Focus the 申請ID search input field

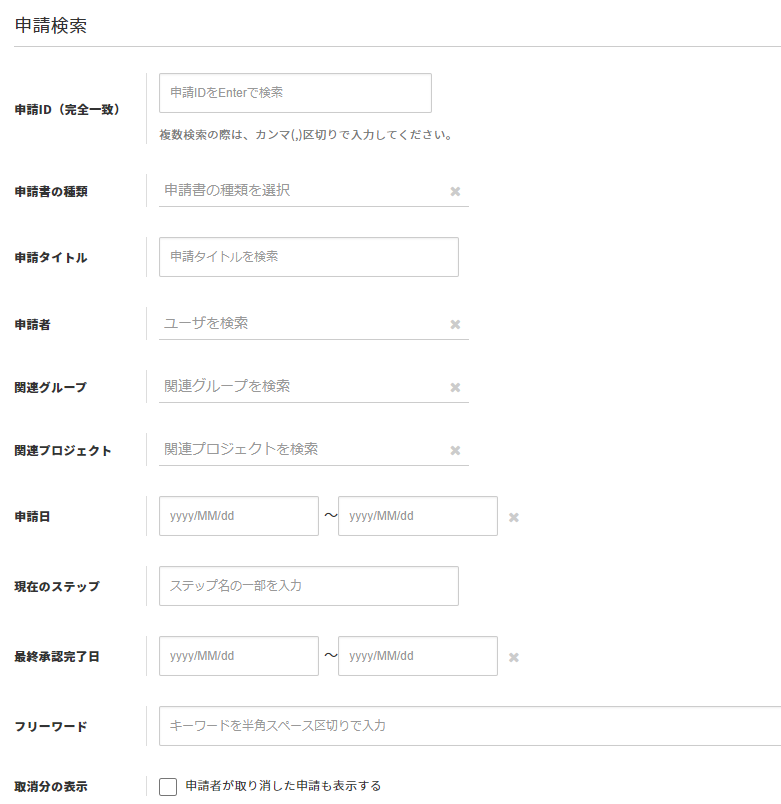tap(295, 93)
